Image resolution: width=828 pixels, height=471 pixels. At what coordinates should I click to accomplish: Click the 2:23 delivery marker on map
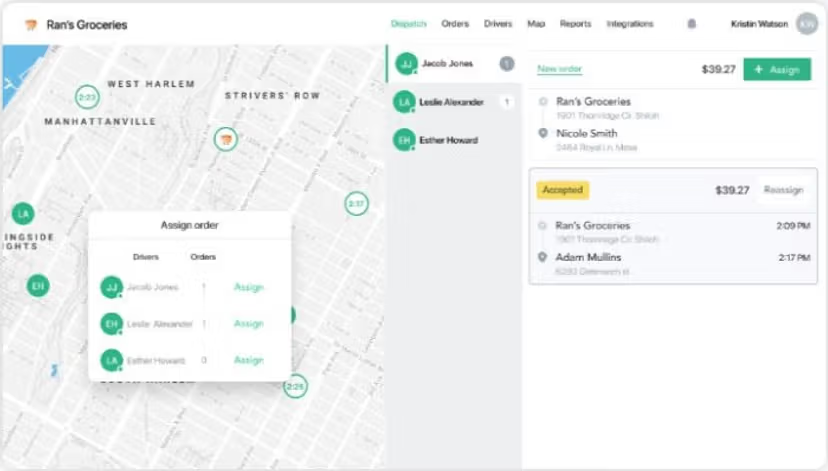point(87,97)
